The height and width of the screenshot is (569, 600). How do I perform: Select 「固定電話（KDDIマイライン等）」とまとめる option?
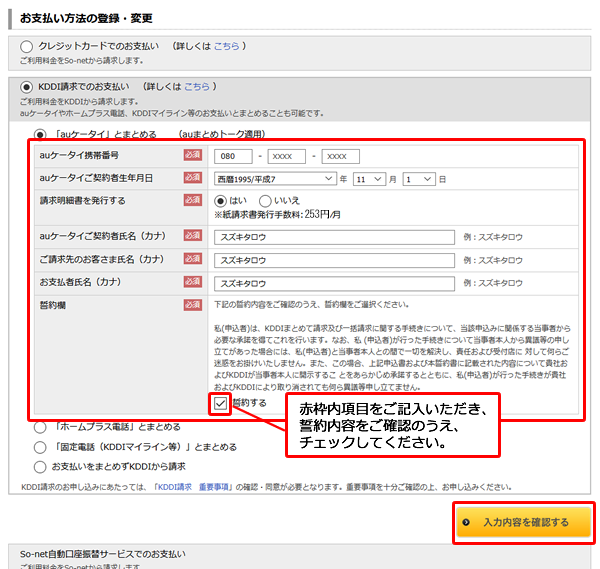pyautogui.click(x=40, y=447)
